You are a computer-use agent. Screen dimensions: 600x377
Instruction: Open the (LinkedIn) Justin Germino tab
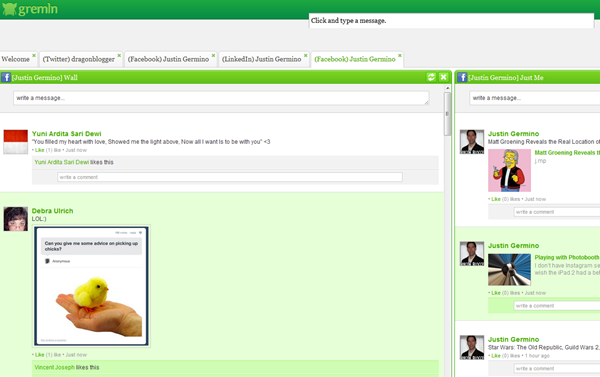click(261, 59)
